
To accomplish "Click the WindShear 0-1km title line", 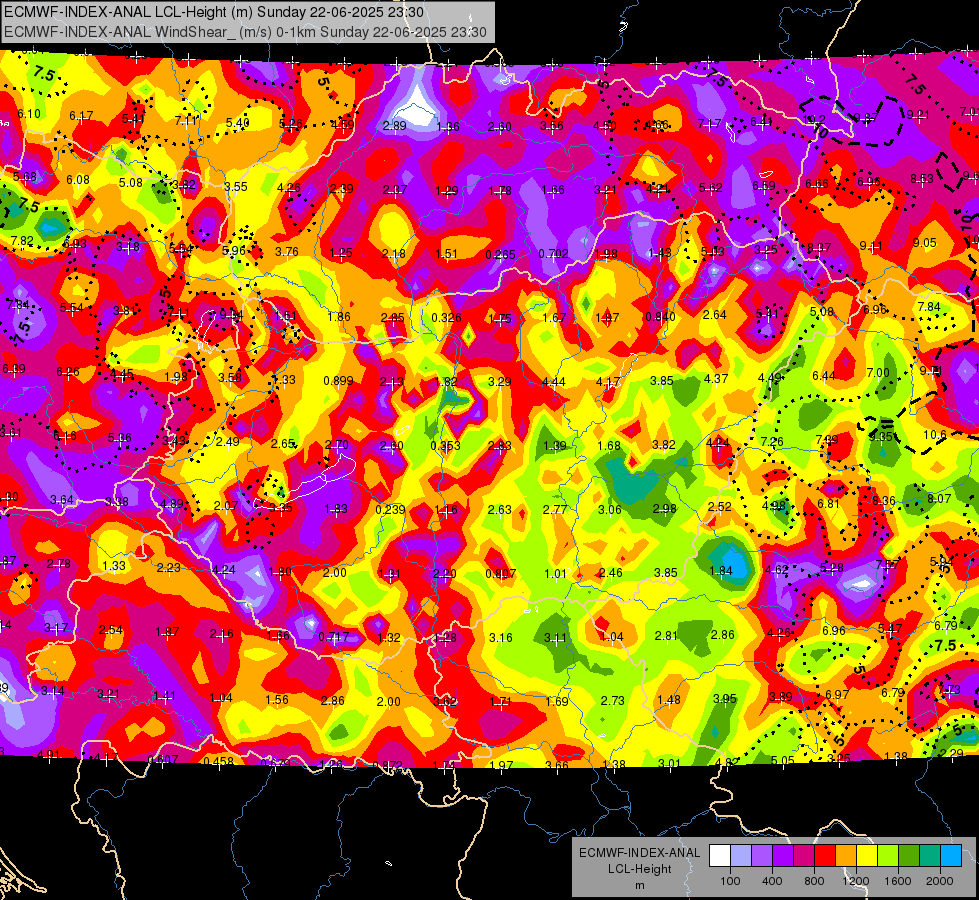I will (245, 32).
